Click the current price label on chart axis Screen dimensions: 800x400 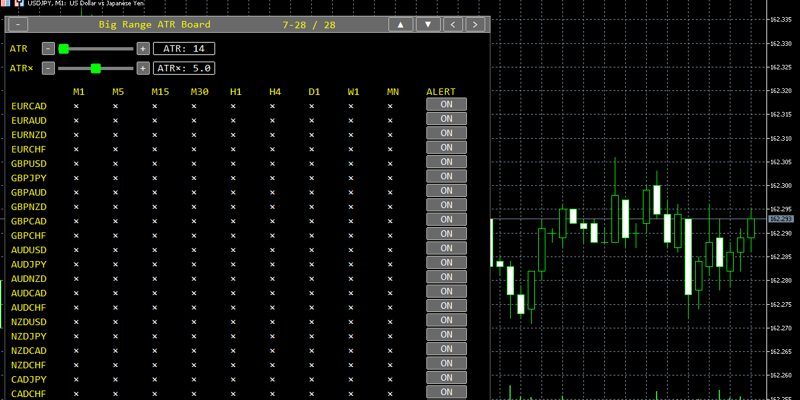781,219
